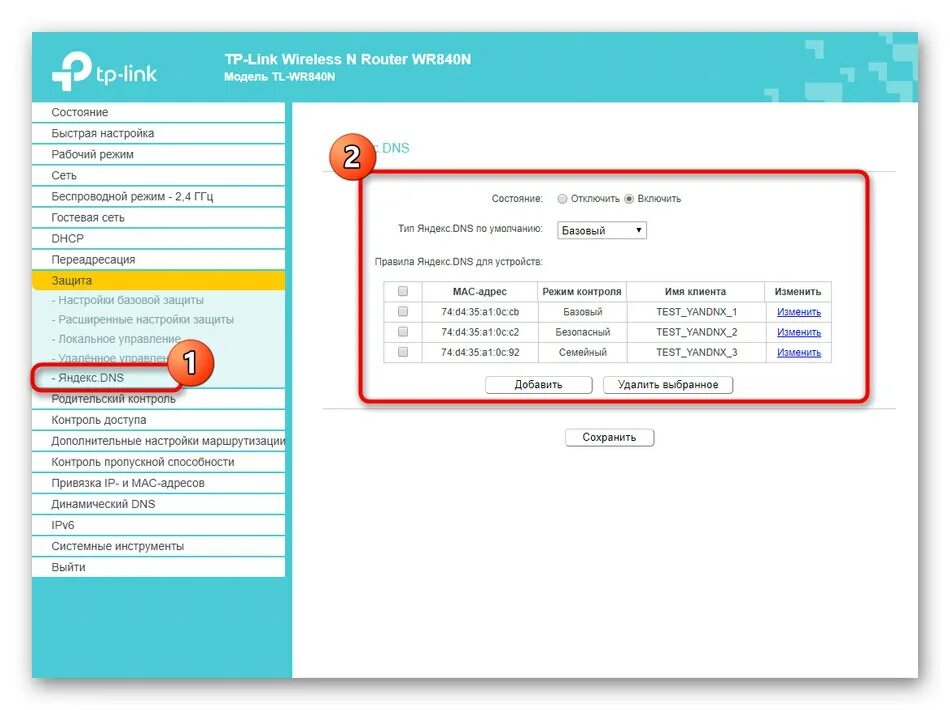Open Динамический DNS menu
The width and height of the screenshot is (950, 710).
pyautogui.click(x=158, y=504)
